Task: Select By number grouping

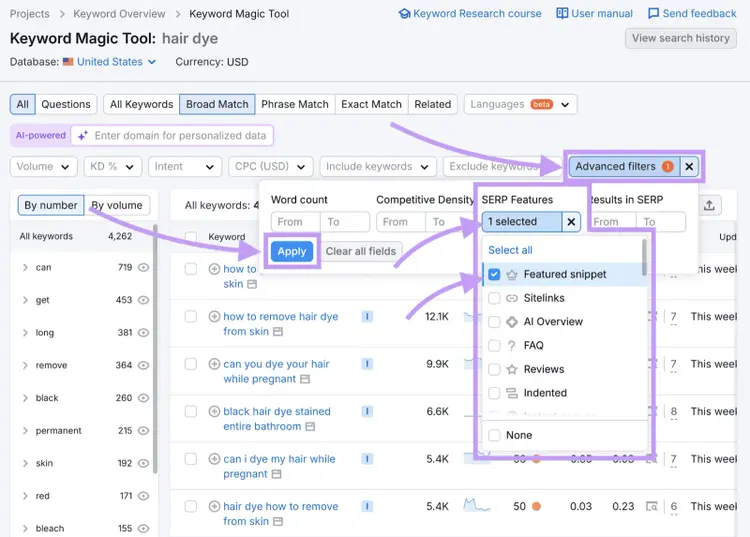Action: pyautogui.click(x=51, y=205)
